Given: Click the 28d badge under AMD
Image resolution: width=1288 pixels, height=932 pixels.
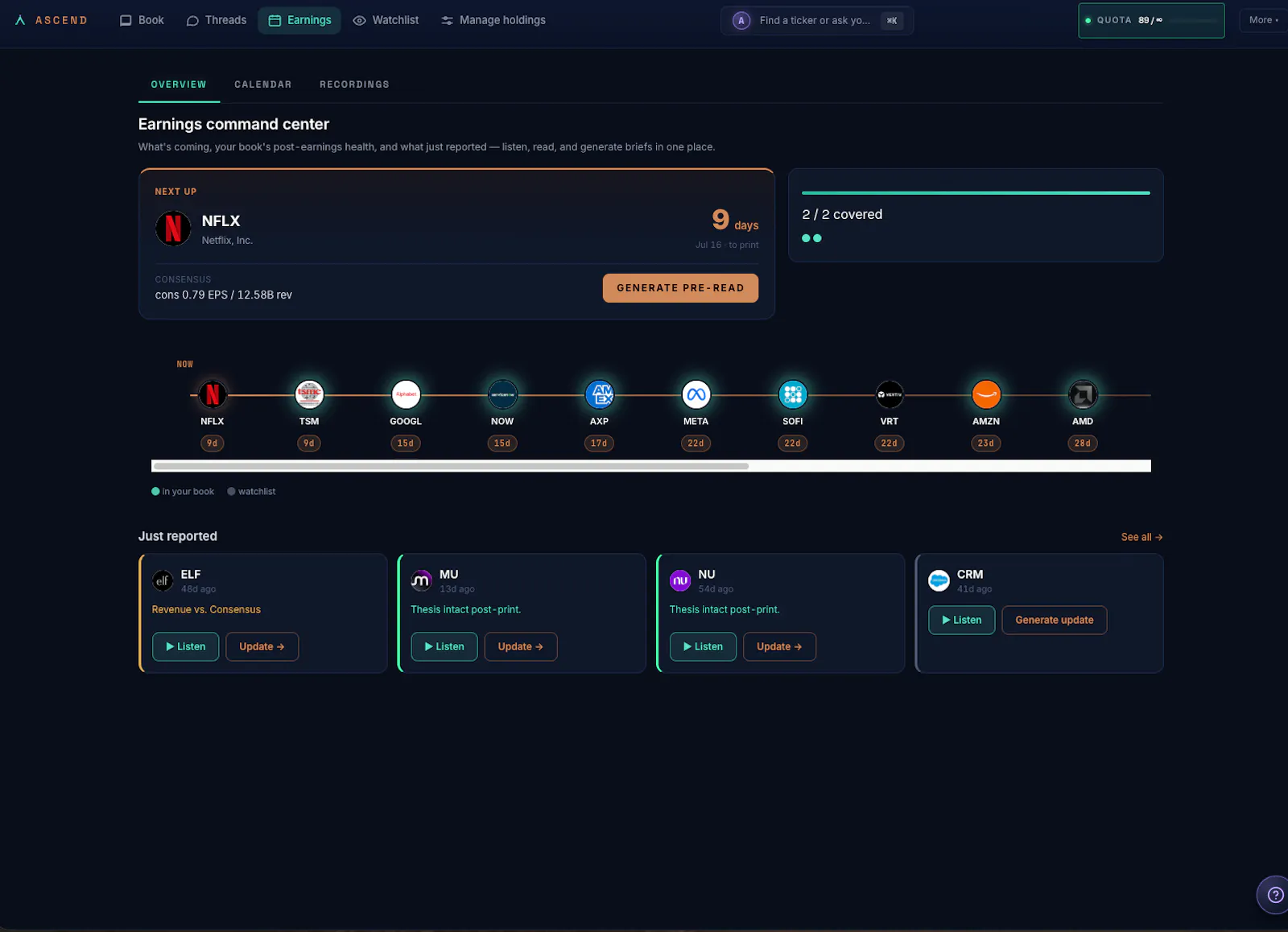Looking at the screenshot, I should point(1083,443).
